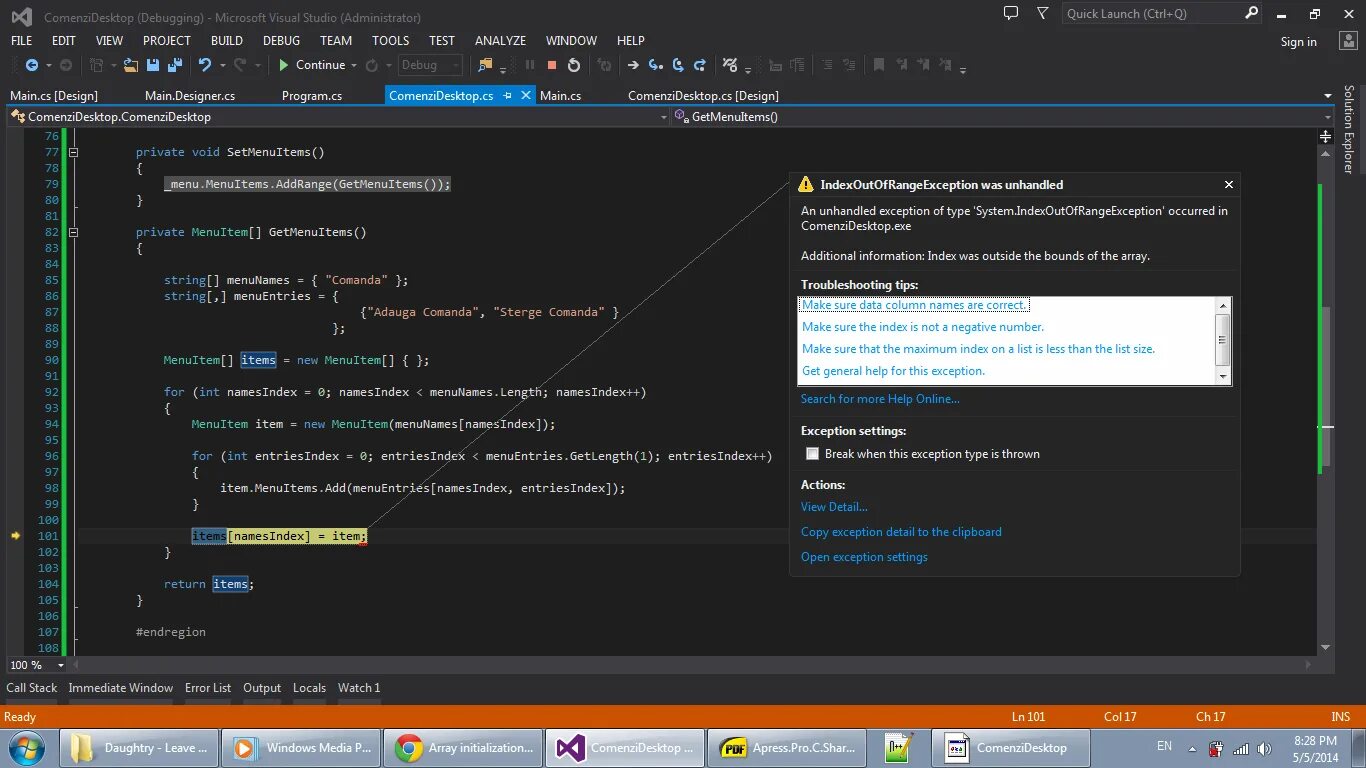Click the Undo arrow icon
Image resolution: width=1366 pixels, height=768 pixels.
(205, 65)
